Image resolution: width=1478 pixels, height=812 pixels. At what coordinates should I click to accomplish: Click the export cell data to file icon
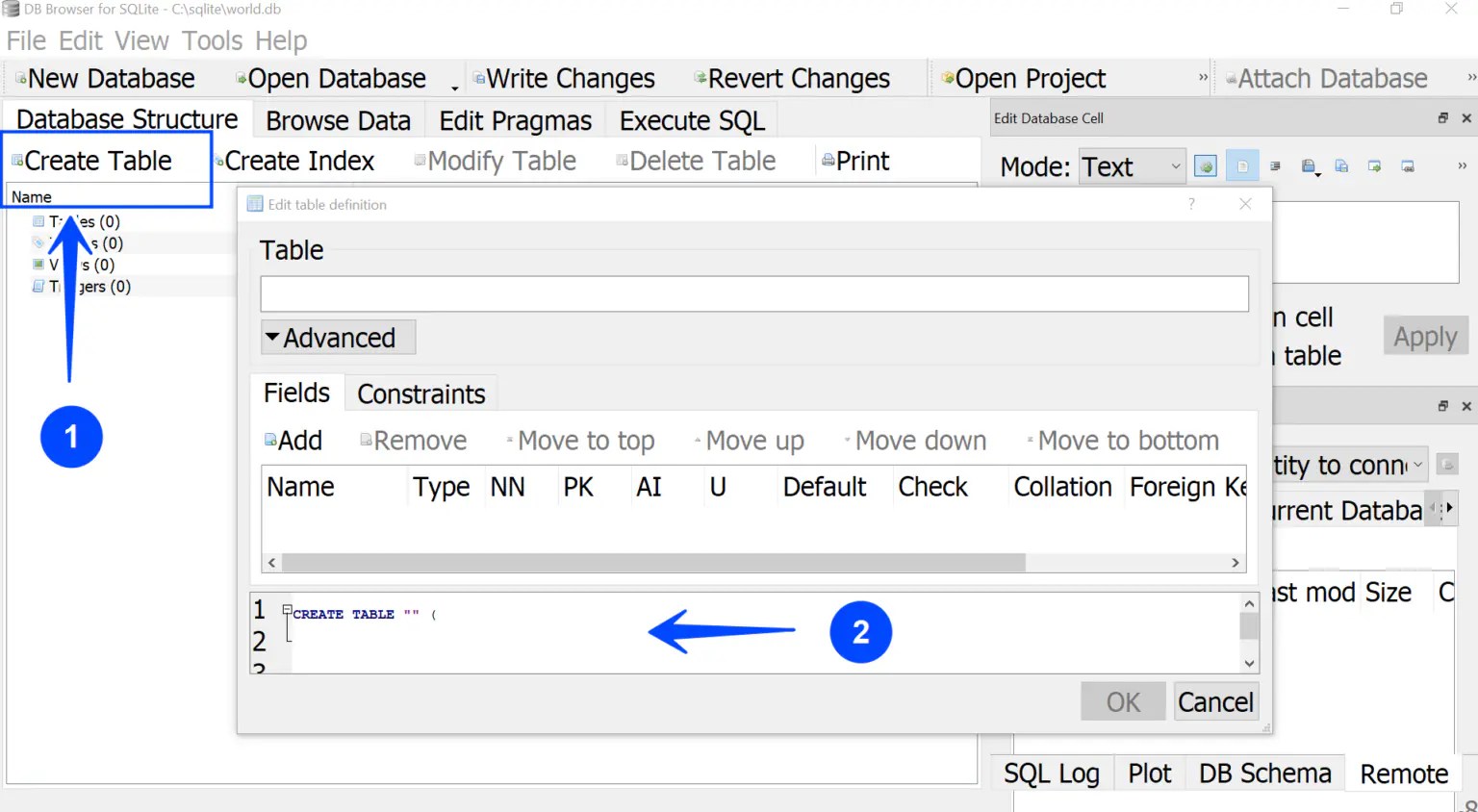[x=1341, y=165]
